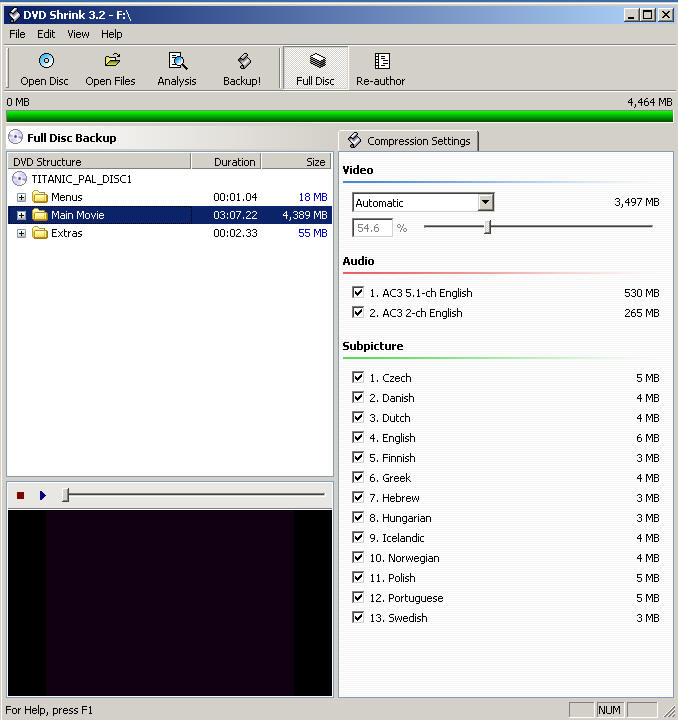Start the Backup! action
The image size is (678, 720).
[242, 69]
